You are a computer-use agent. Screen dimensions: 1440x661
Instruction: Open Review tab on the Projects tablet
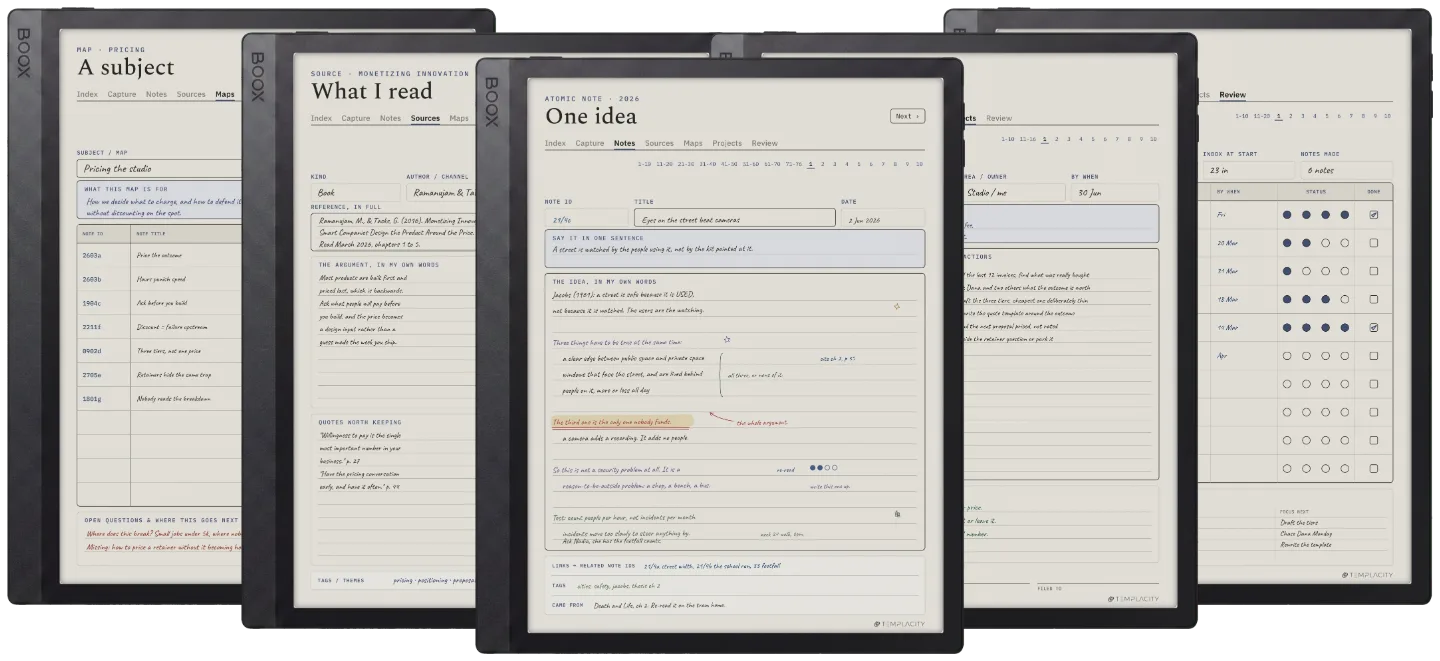click(x=999, y=118)
